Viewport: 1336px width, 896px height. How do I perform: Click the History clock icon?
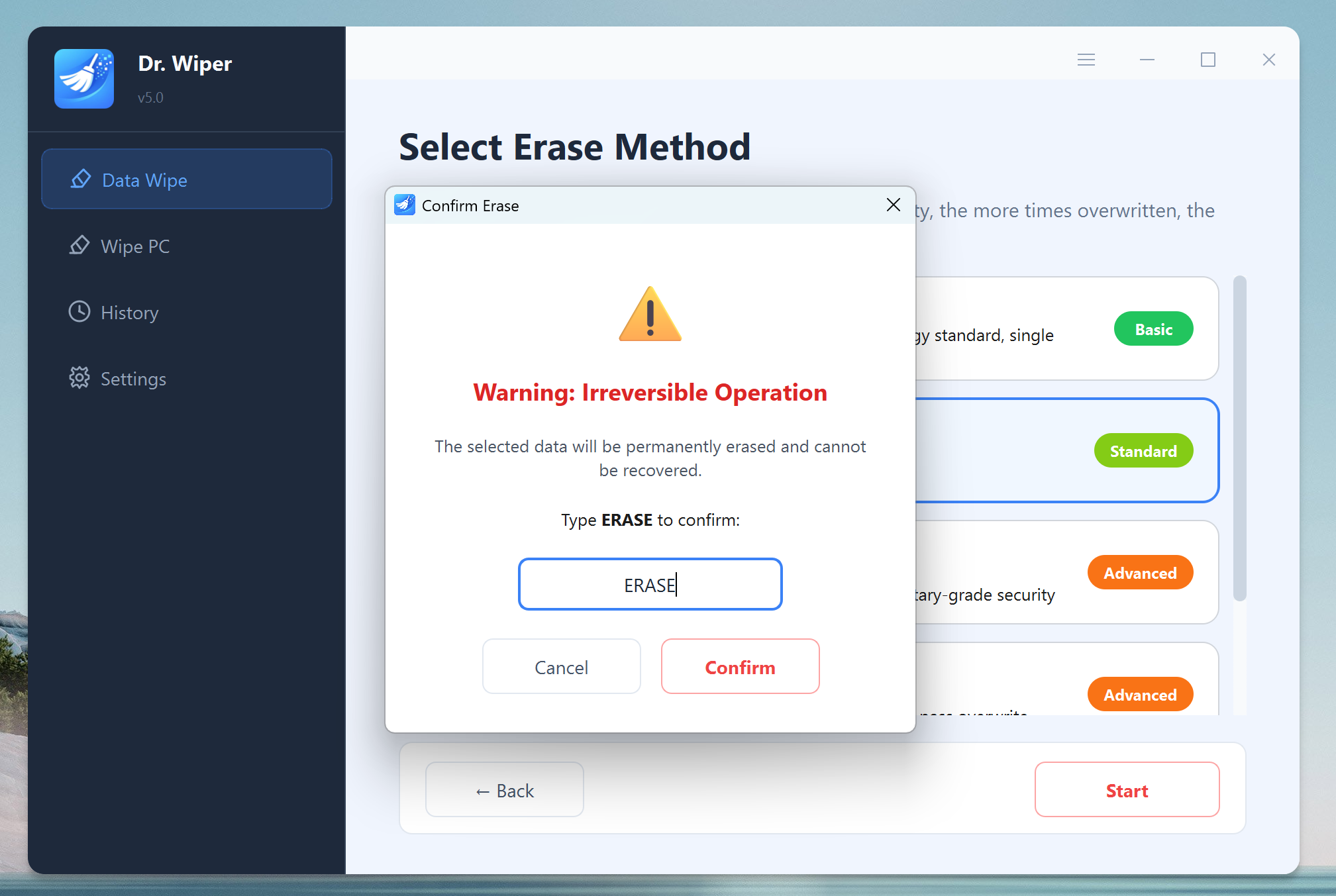point(79,312)
